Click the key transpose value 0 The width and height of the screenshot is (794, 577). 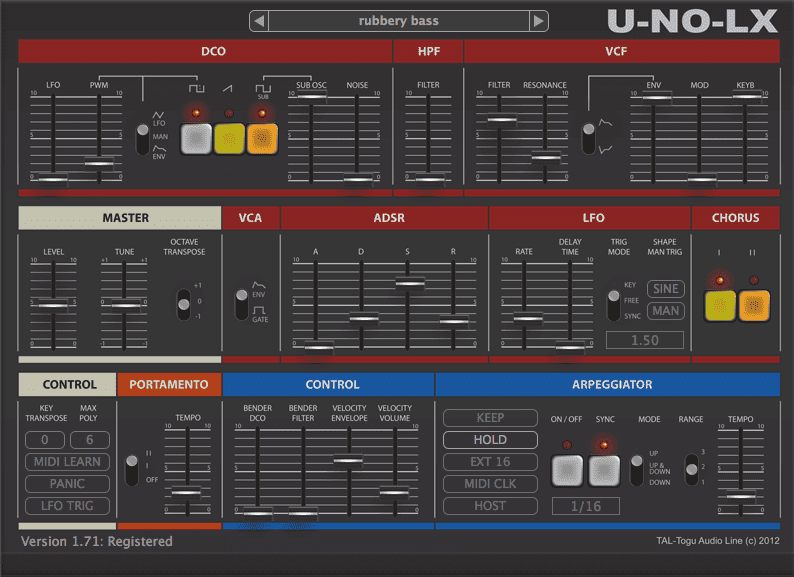(45, 440)
